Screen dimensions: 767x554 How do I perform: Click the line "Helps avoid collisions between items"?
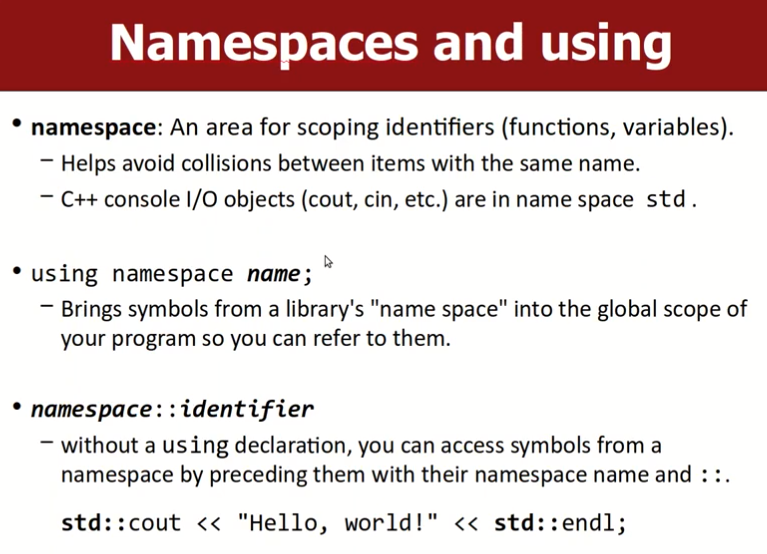click(350, 163)
